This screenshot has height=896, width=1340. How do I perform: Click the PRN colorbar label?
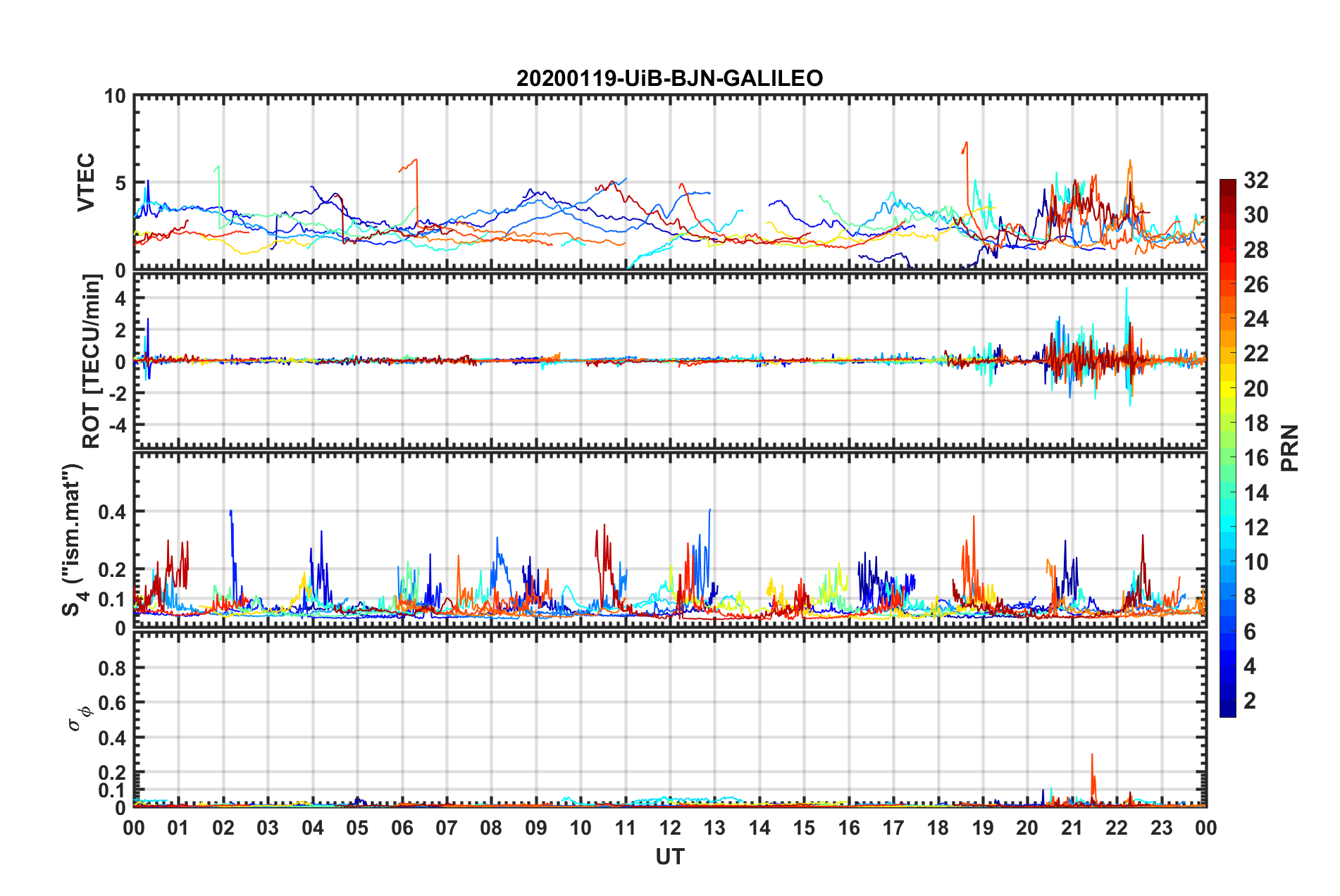(1290, 448)
